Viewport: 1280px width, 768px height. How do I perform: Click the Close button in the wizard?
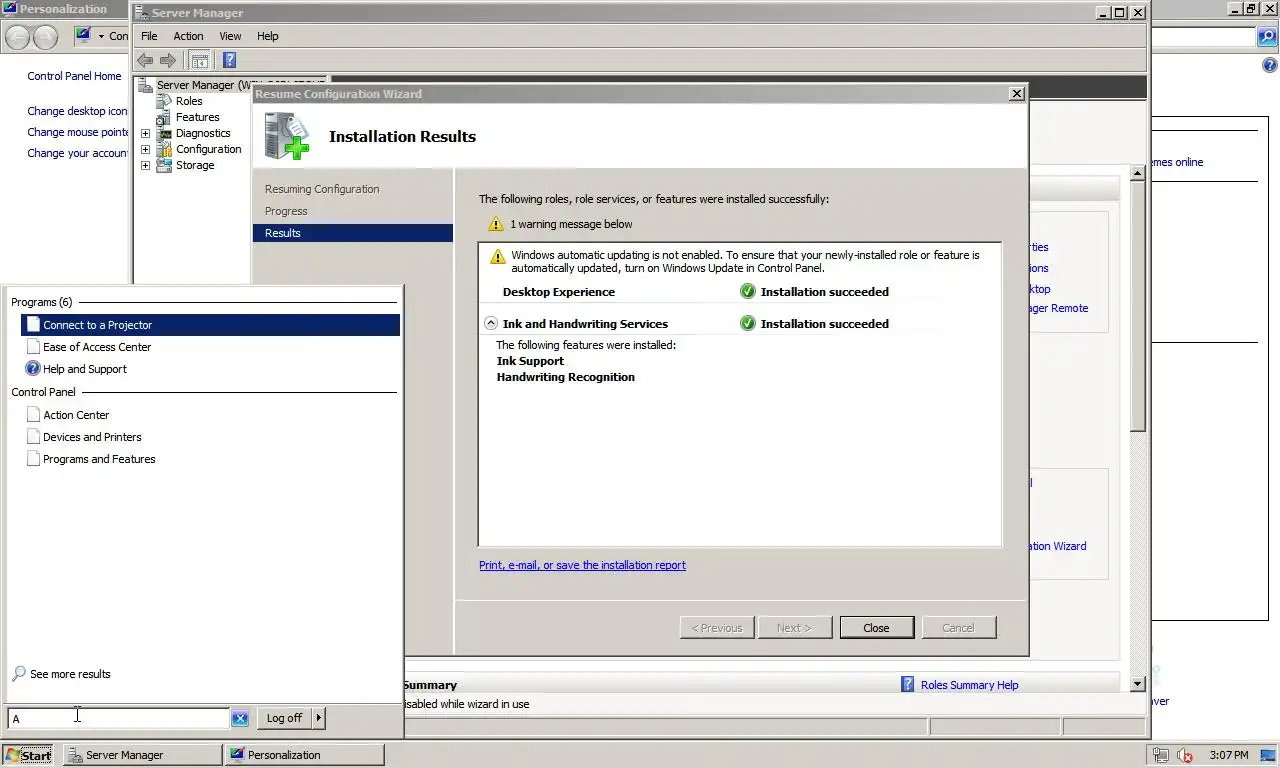tap(876, 628)
